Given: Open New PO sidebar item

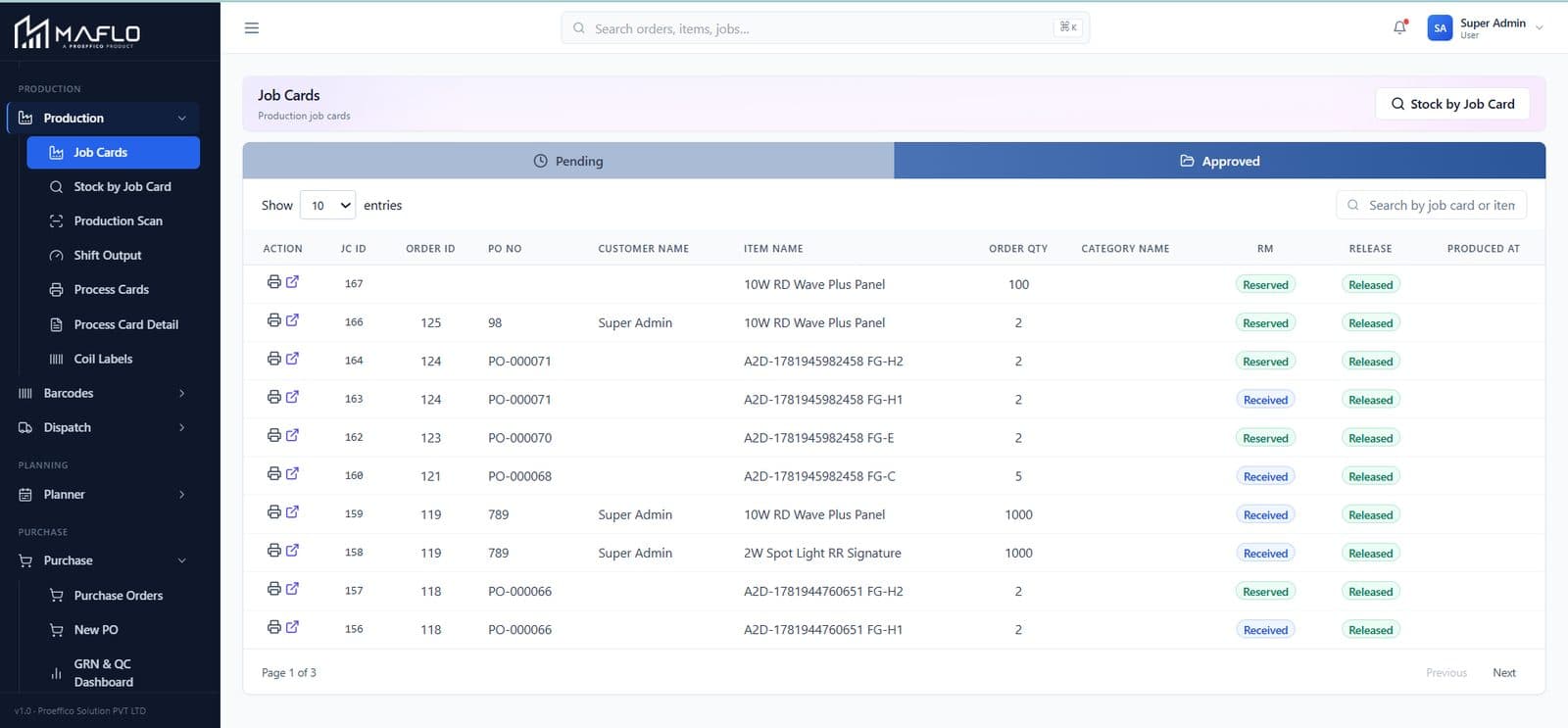Looking at the screenshot, I should 113,630.
